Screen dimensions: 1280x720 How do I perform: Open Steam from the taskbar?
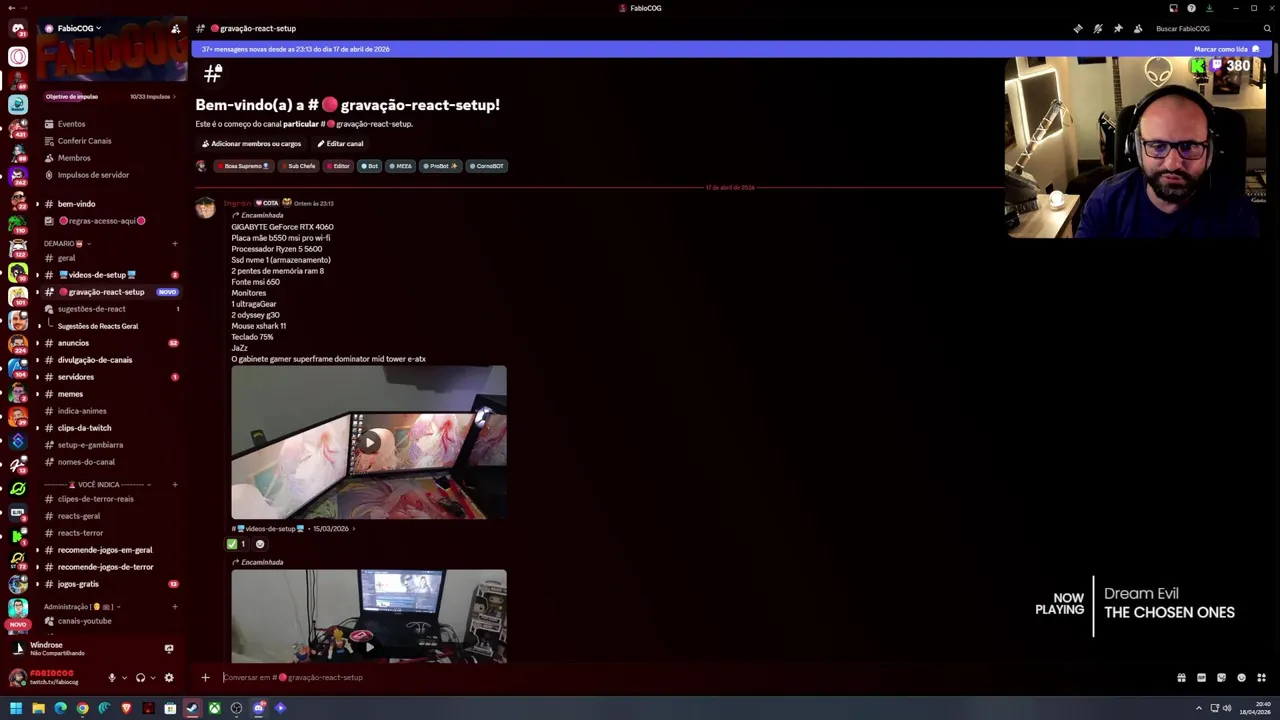[192, 708]
